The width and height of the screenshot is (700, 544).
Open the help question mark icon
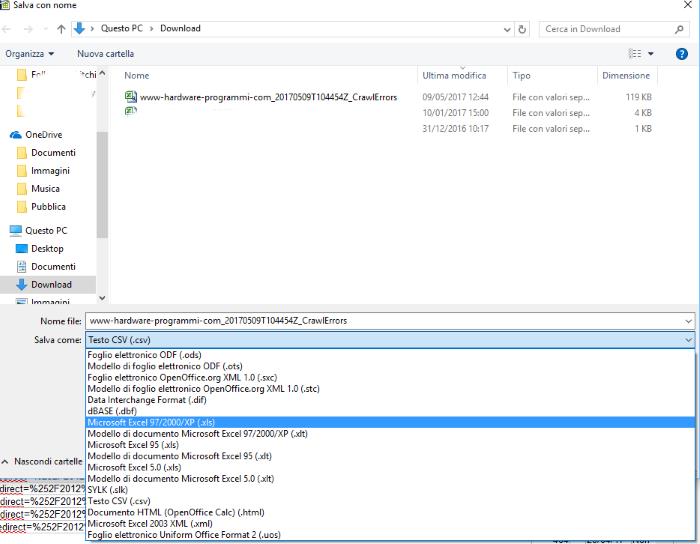(682, 53)
